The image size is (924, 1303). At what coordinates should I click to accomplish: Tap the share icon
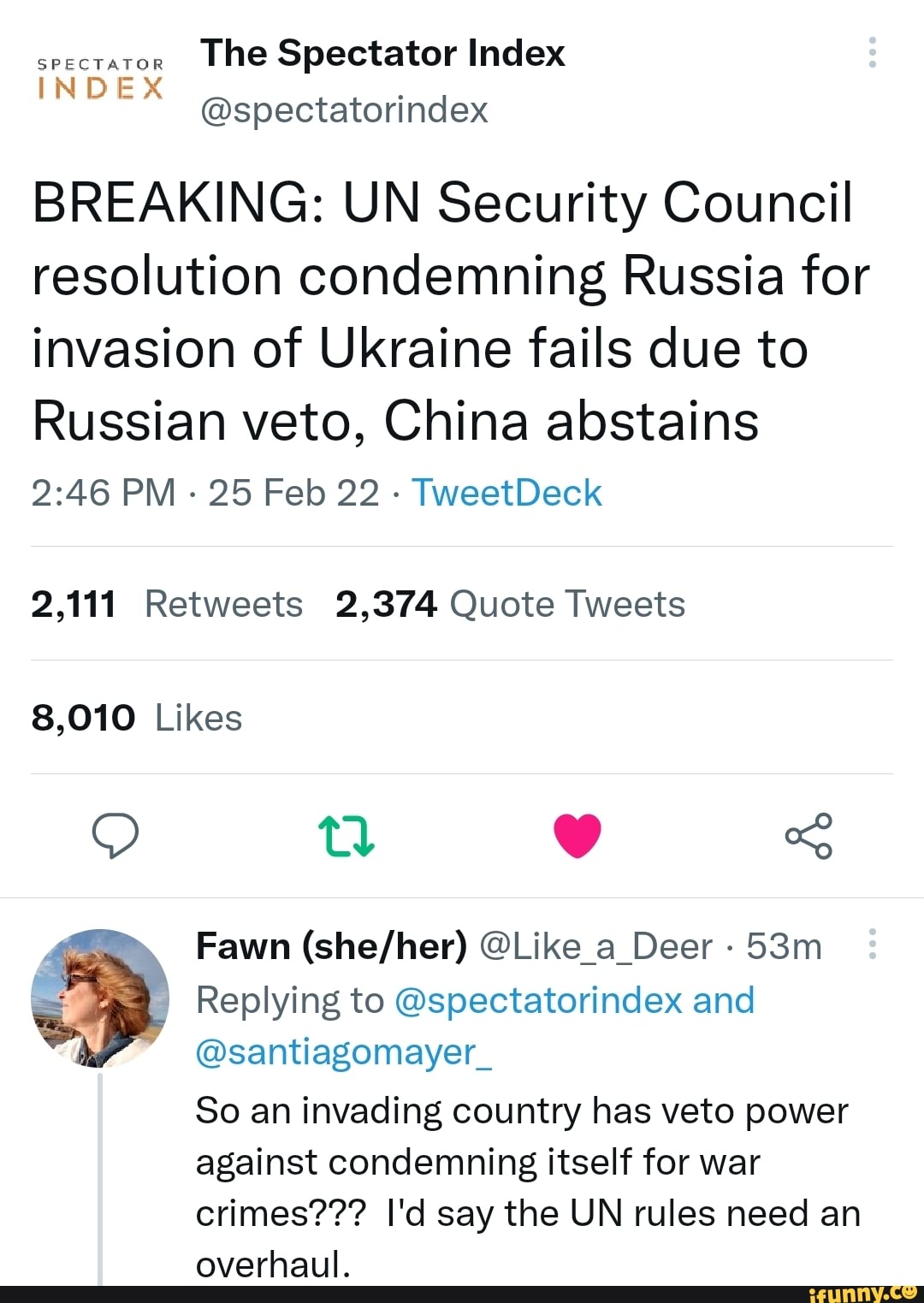coord(808,836)
